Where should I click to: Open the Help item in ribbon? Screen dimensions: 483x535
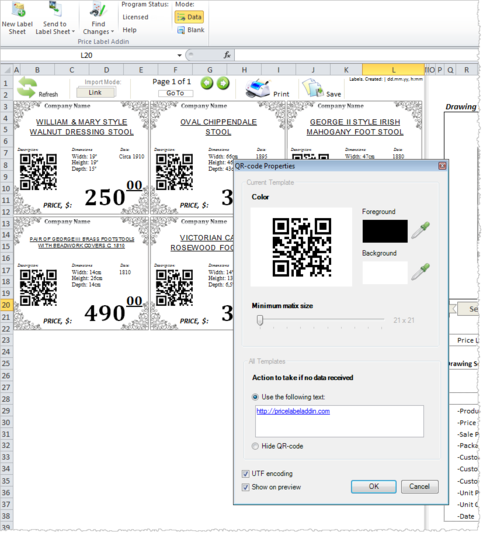pos(129,30)
